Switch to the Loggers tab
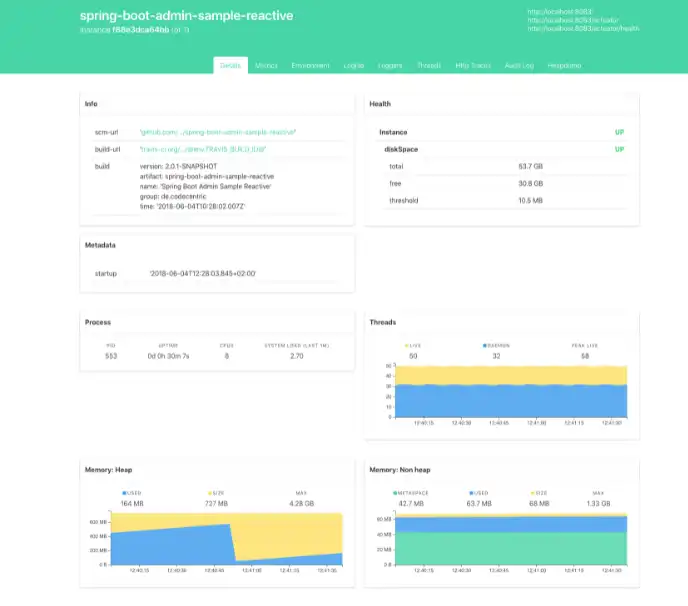This screenshot has height=606, width=688. [390, 65]
